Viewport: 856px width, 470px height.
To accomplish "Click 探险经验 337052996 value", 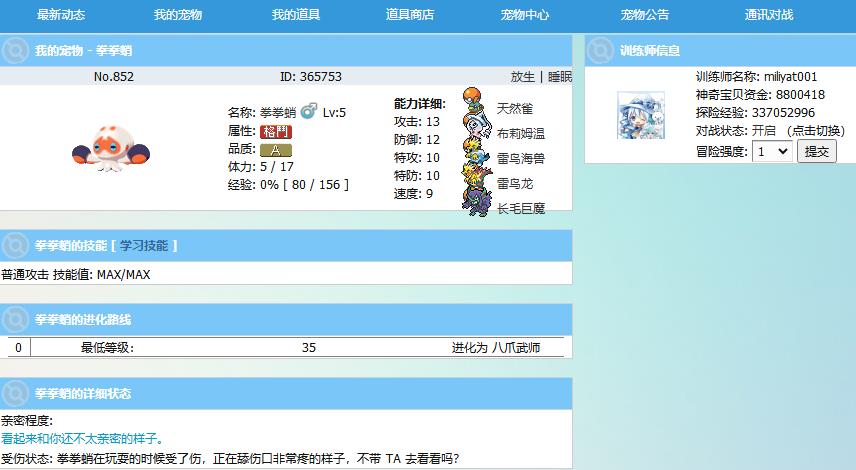I will click(783, 112).
